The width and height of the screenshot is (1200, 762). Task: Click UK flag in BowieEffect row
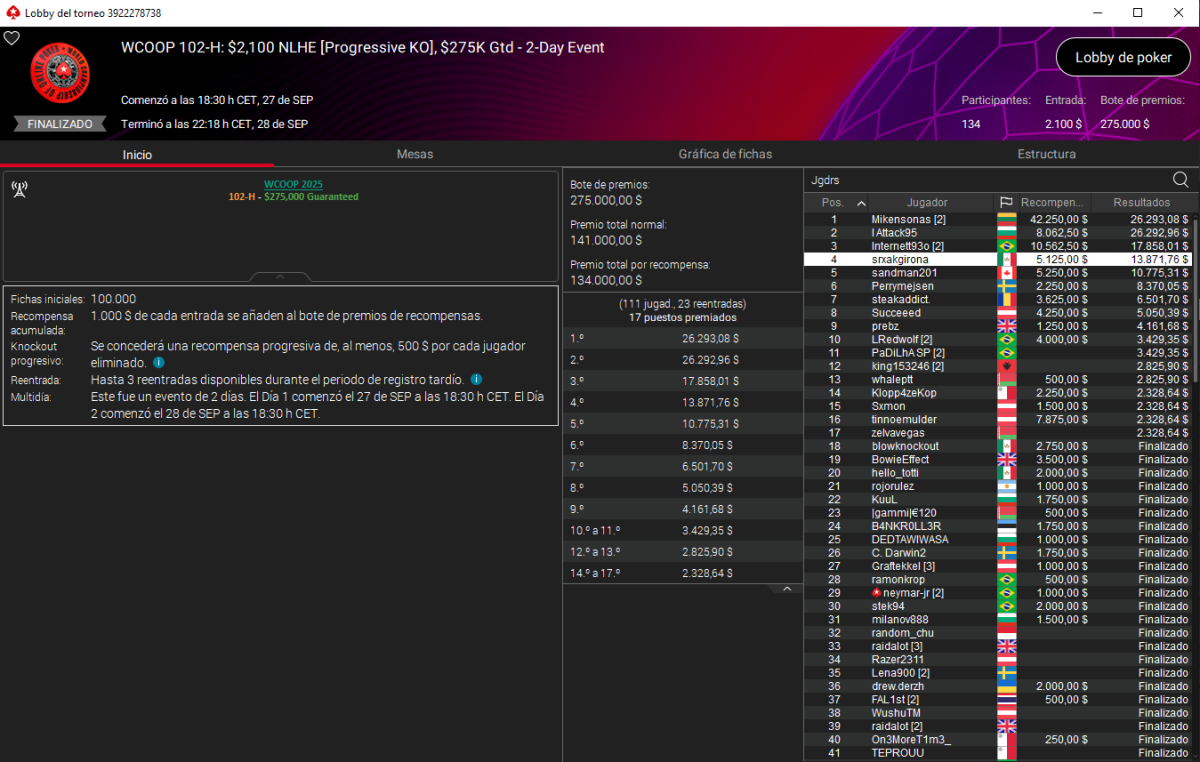point(1006,459)
